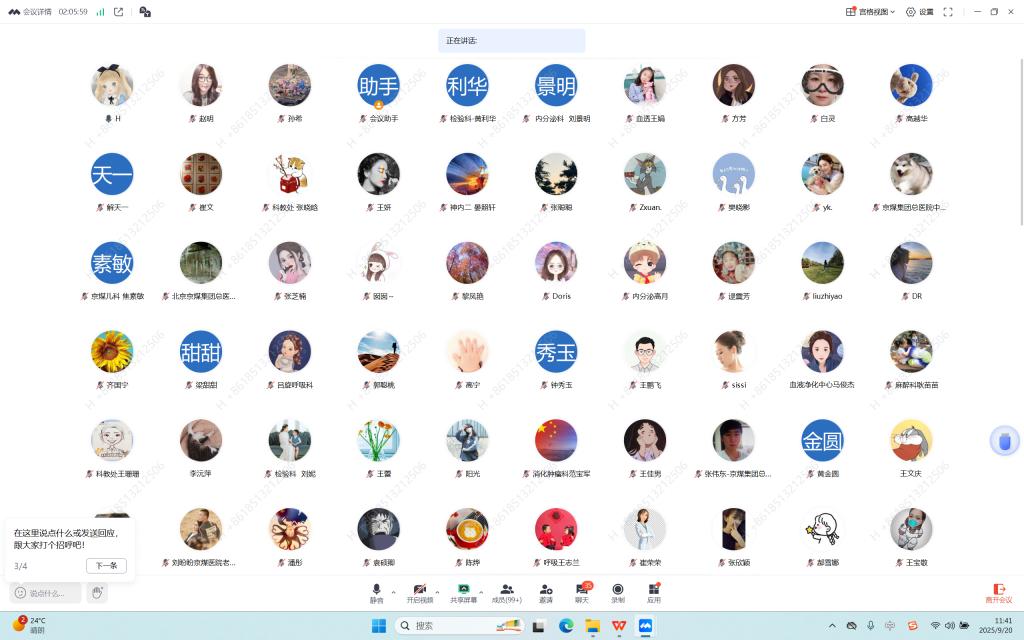Click the red 离开会议 leave button
This screenshot has width=1024, height=640.
pyautogui.click(x=998, y=593)
